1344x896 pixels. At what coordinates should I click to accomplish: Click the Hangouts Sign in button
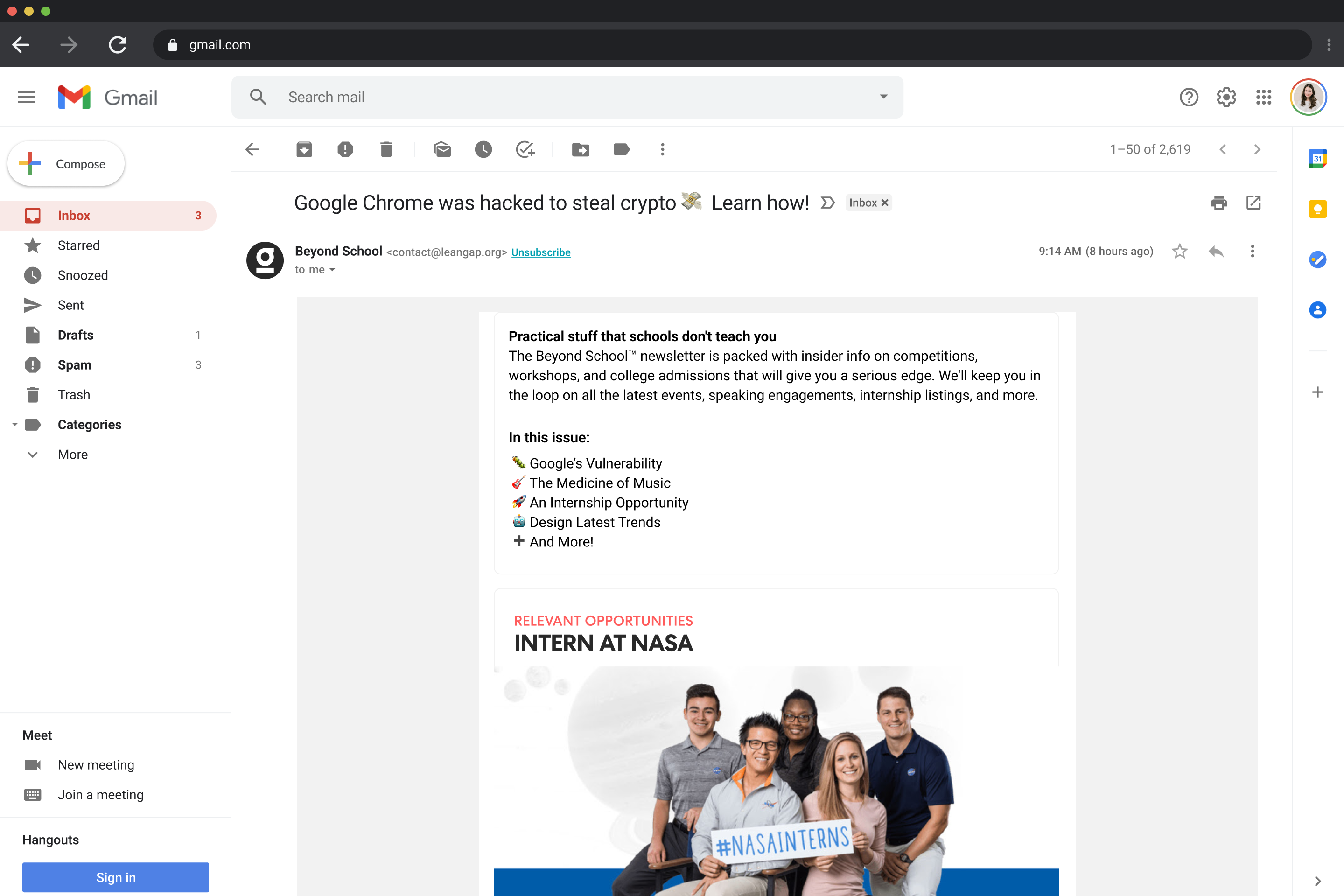115,877
